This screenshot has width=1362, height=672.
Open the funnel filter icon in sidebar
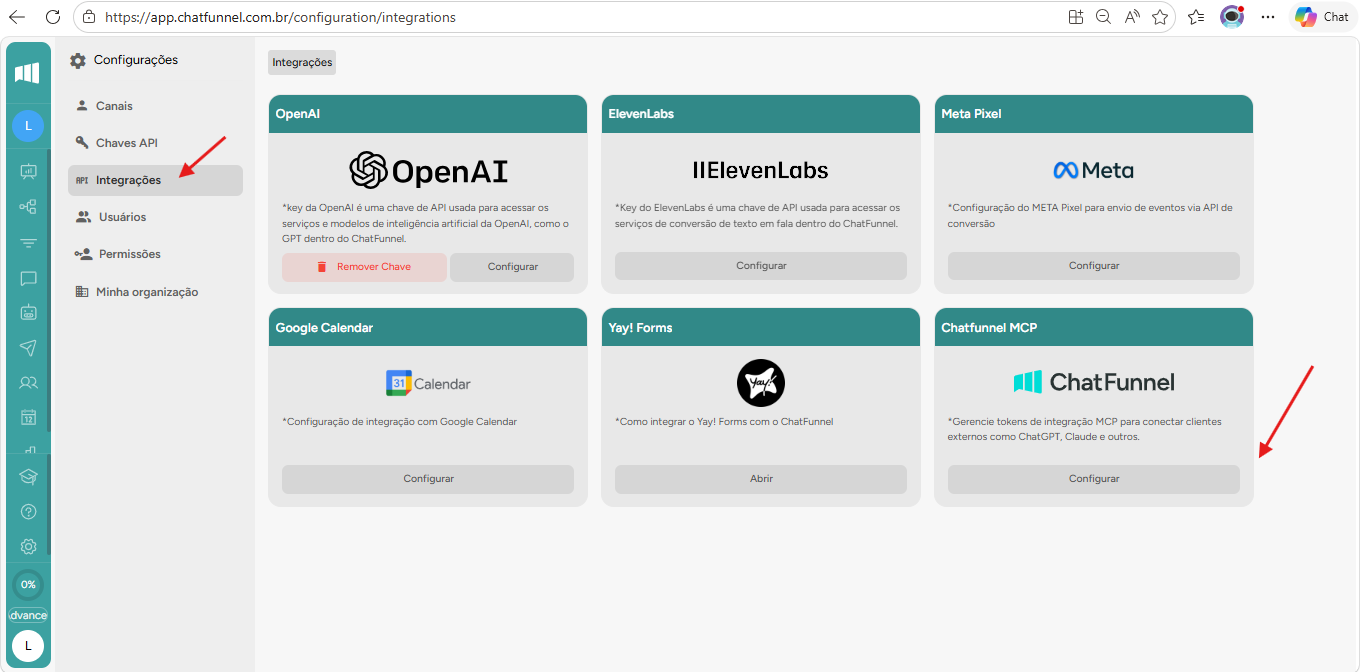pyautogui.click(x=28, y=243)
